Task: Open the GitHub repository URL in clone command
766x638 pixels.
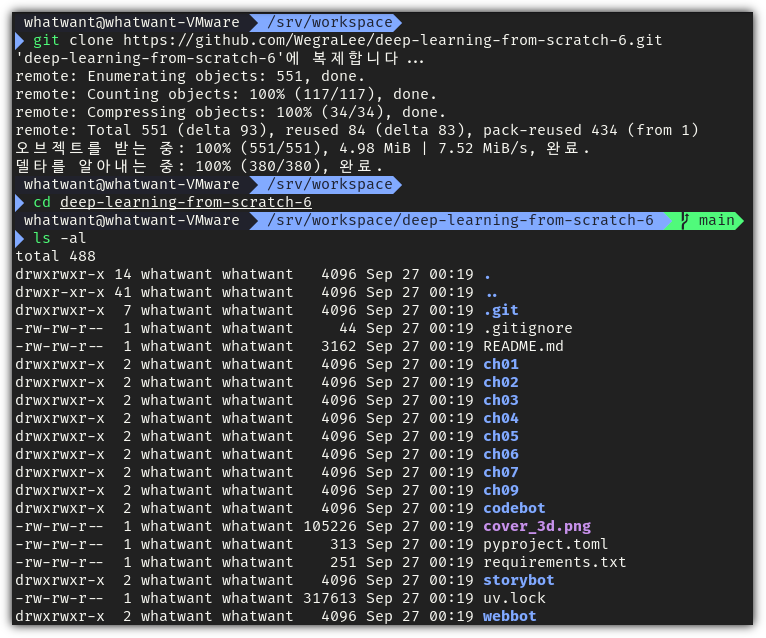Action: [x=392, y=40]
